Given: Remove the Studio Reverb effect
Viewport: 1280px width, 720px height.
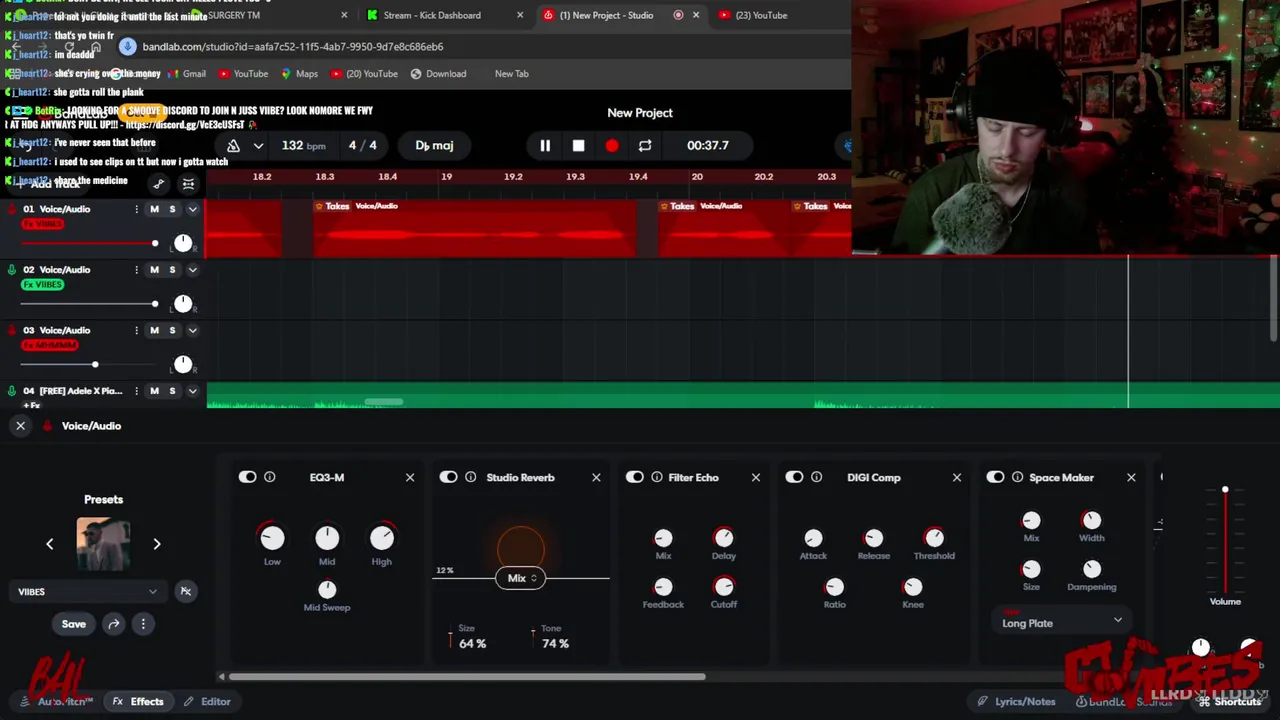Looking at the screenshot, I should pyautogui.click(x=596, y=478).
